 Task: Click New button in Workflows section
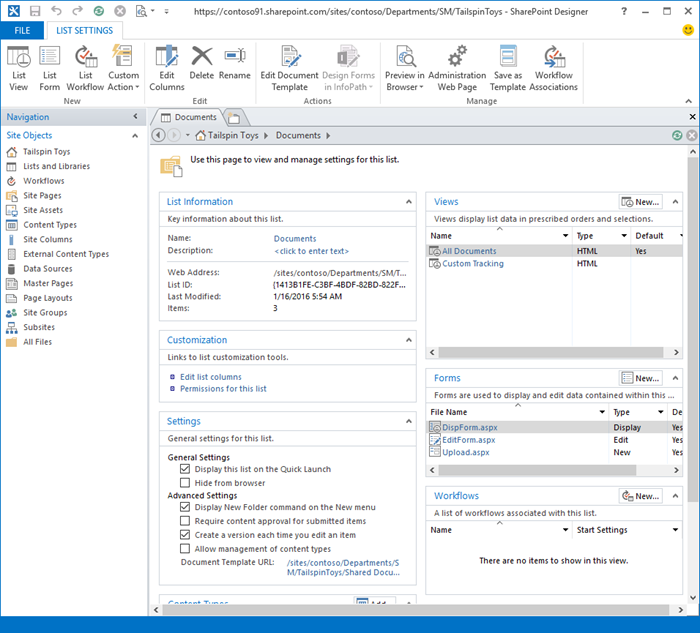pyautogui.click(x=641, y=496)
